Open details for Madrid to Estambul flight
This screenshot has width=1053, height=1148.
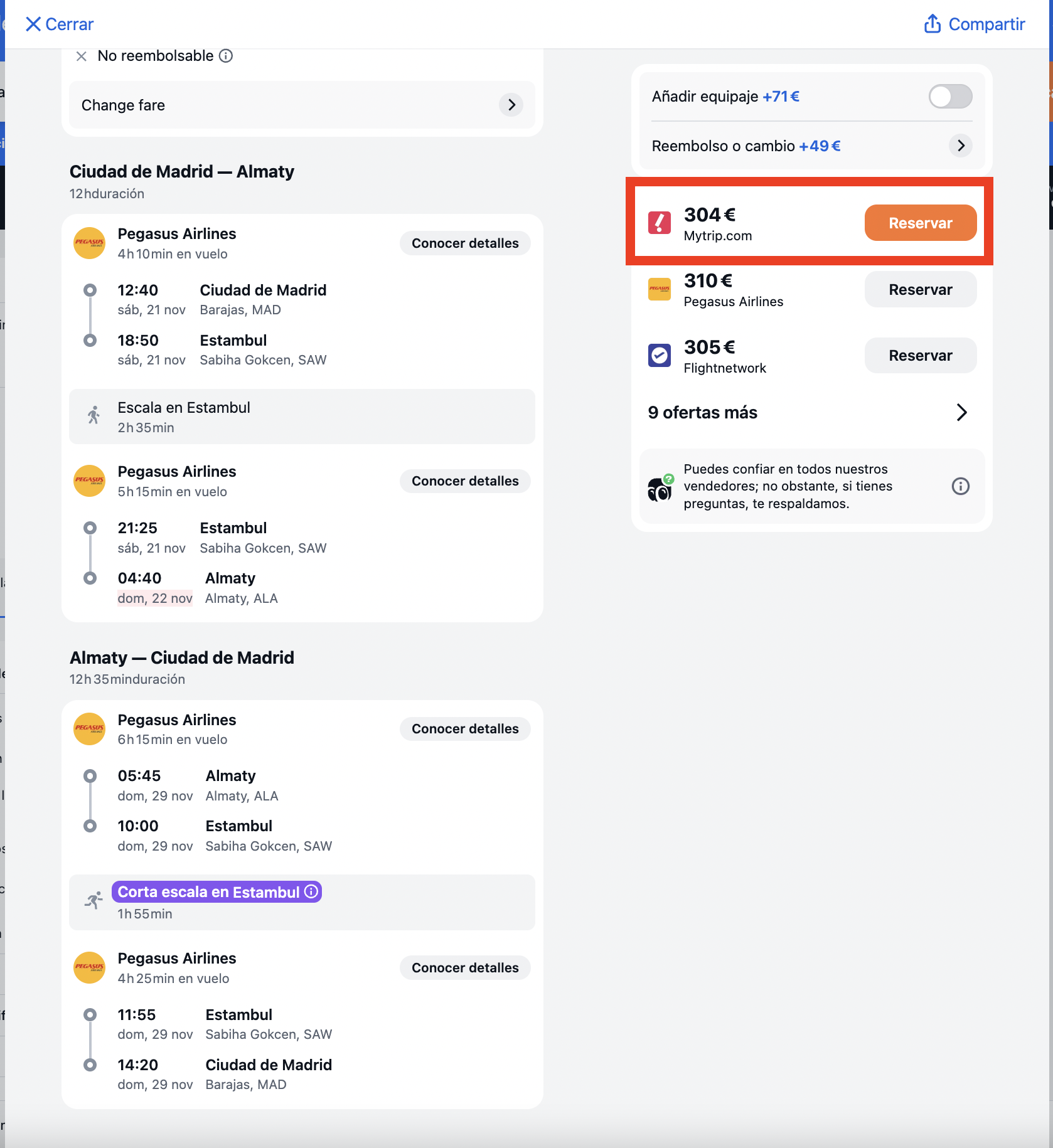pyautogui.click(x=465, y=243)
